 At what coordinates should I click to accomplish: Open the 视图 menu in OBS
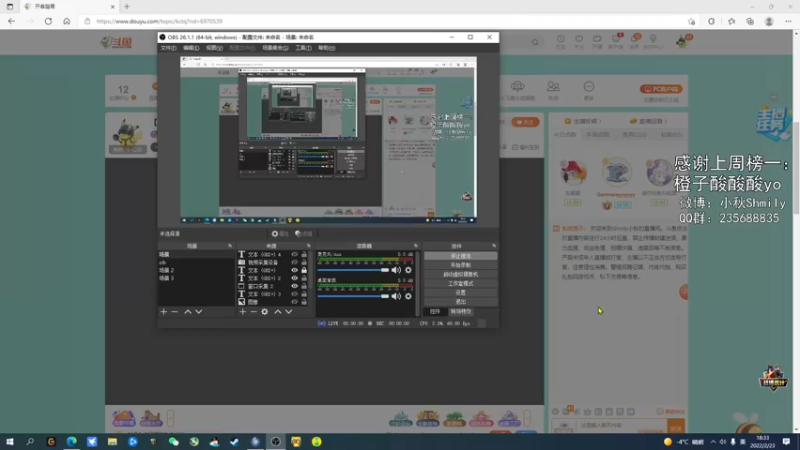[214, 48]
